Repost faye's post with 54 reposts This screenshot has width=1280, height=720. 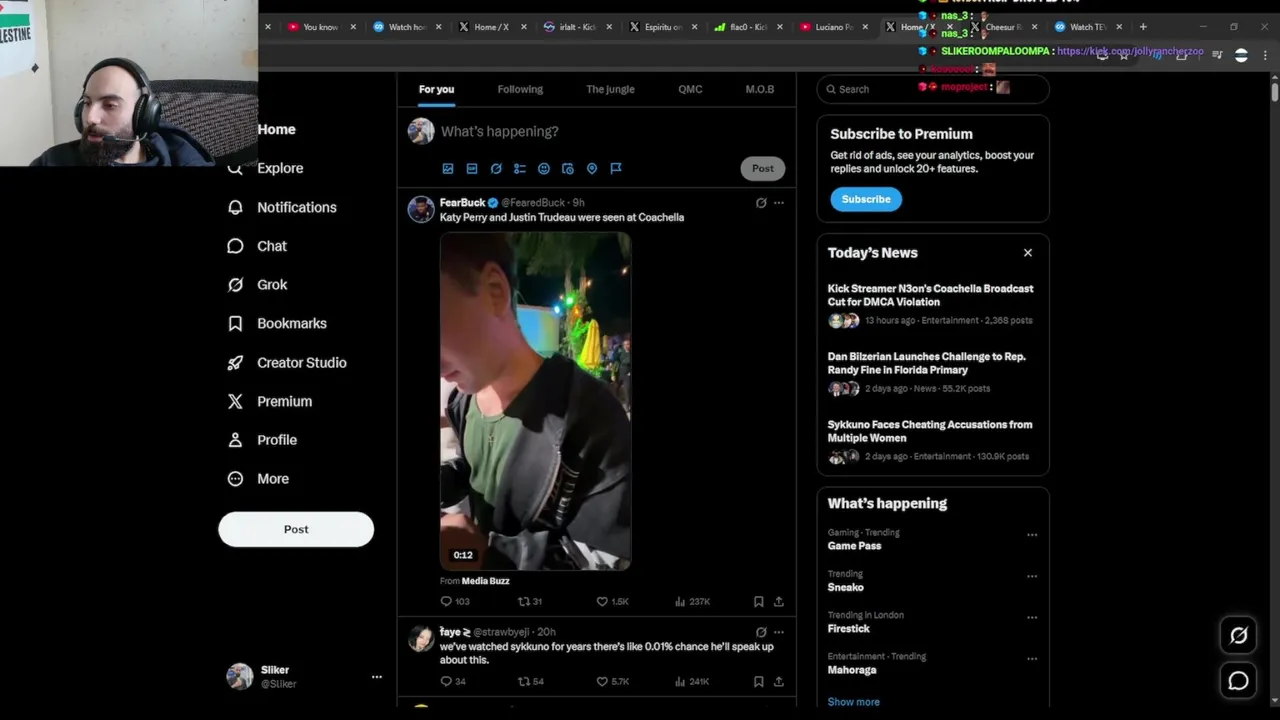pyautogui.click(x=530, y=681)
